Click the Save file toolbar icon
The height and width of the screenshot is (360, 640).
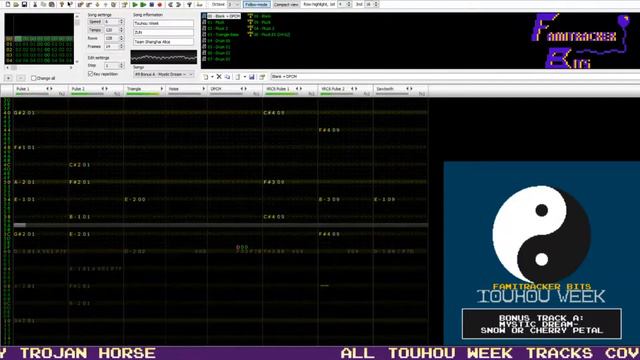coord(24,4)
